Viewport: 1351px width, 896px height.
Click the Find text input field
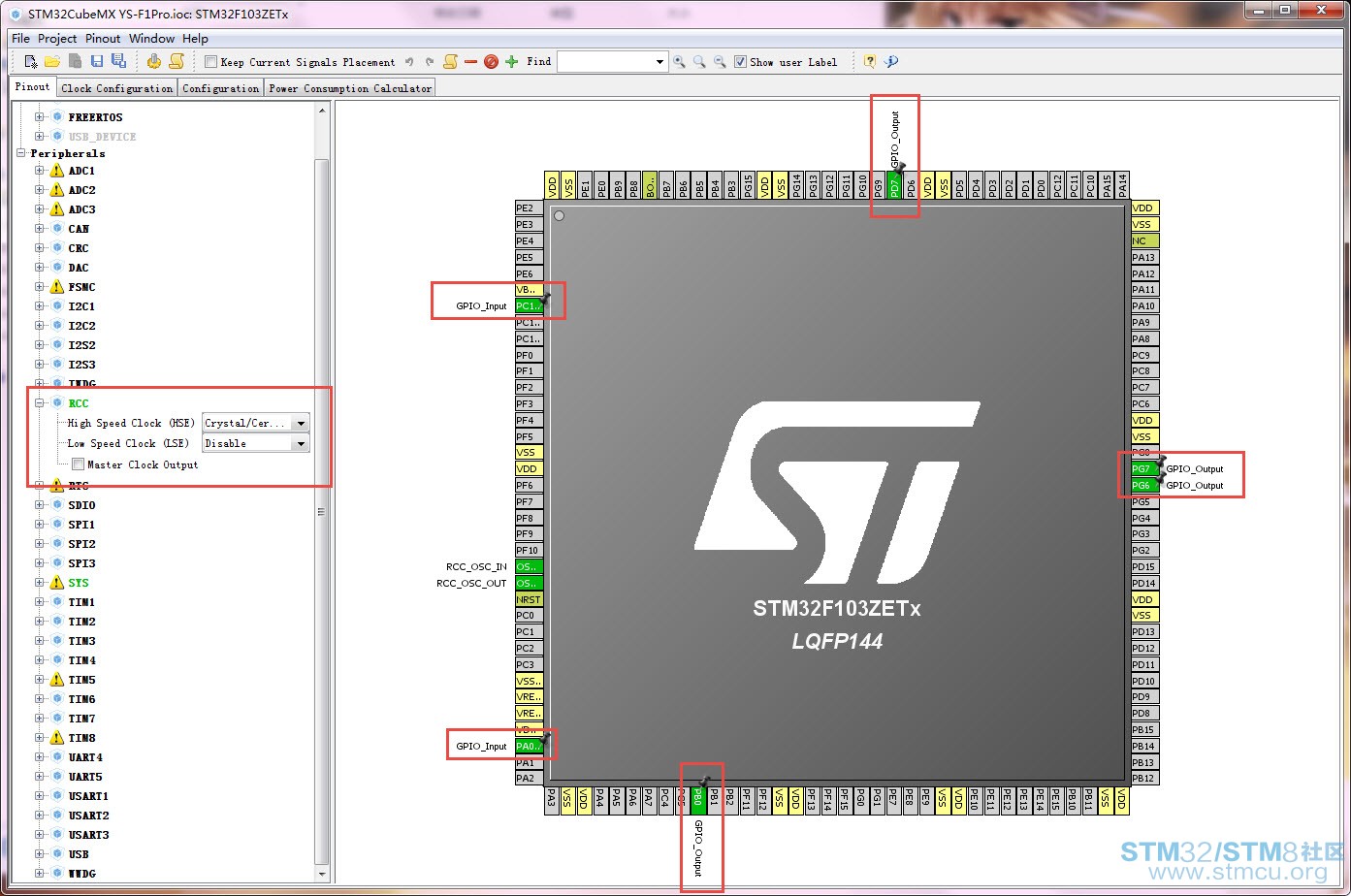pos(605,62)
